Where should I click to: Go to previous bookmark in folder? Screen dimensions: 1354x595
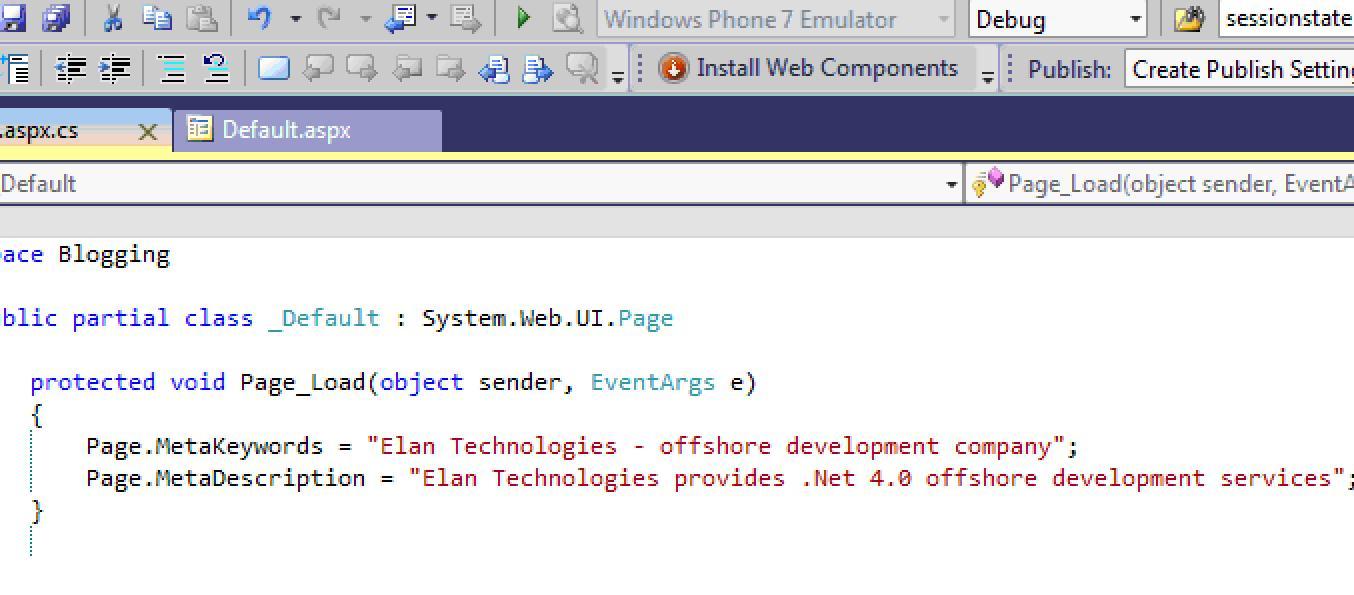coord(407,68)
